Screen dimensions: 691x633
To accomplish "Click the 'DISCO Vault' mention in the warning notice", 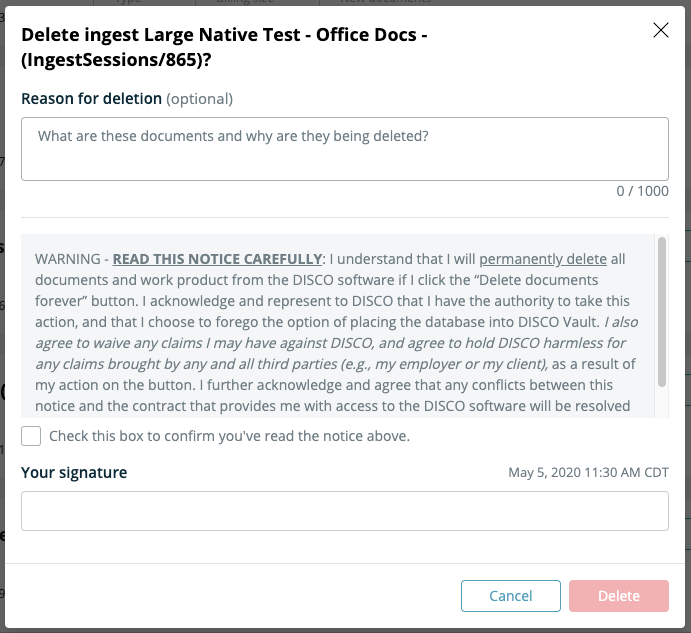I will click(x=558, y=322).
